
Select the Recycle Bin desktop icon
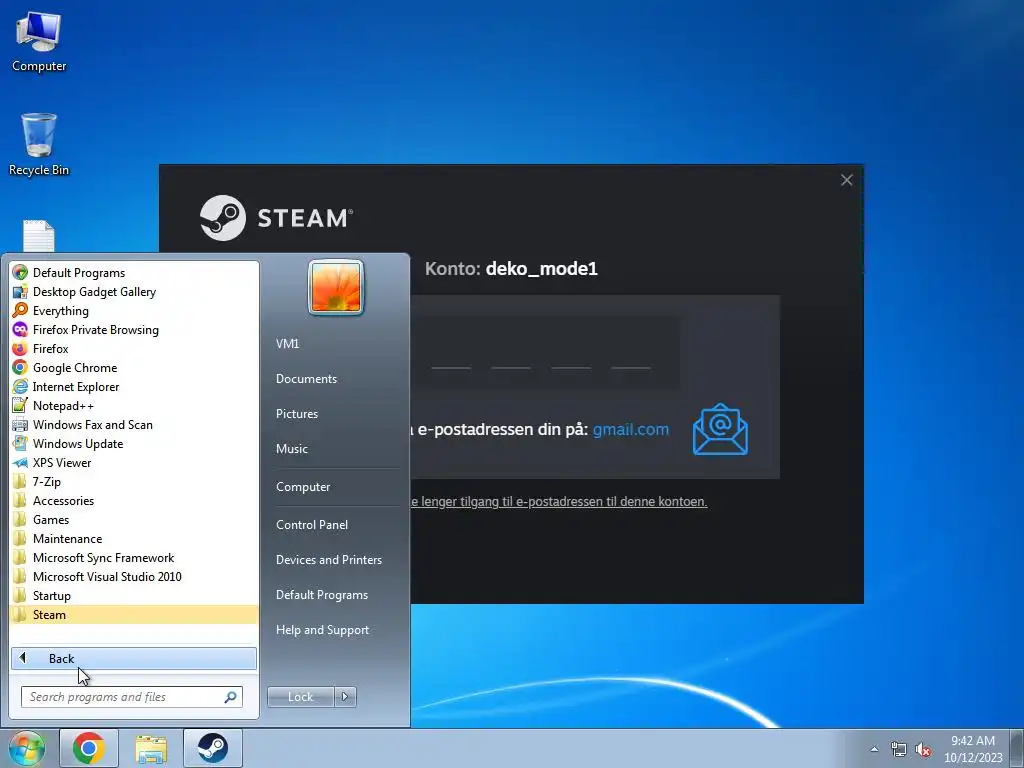coord(39,144)
